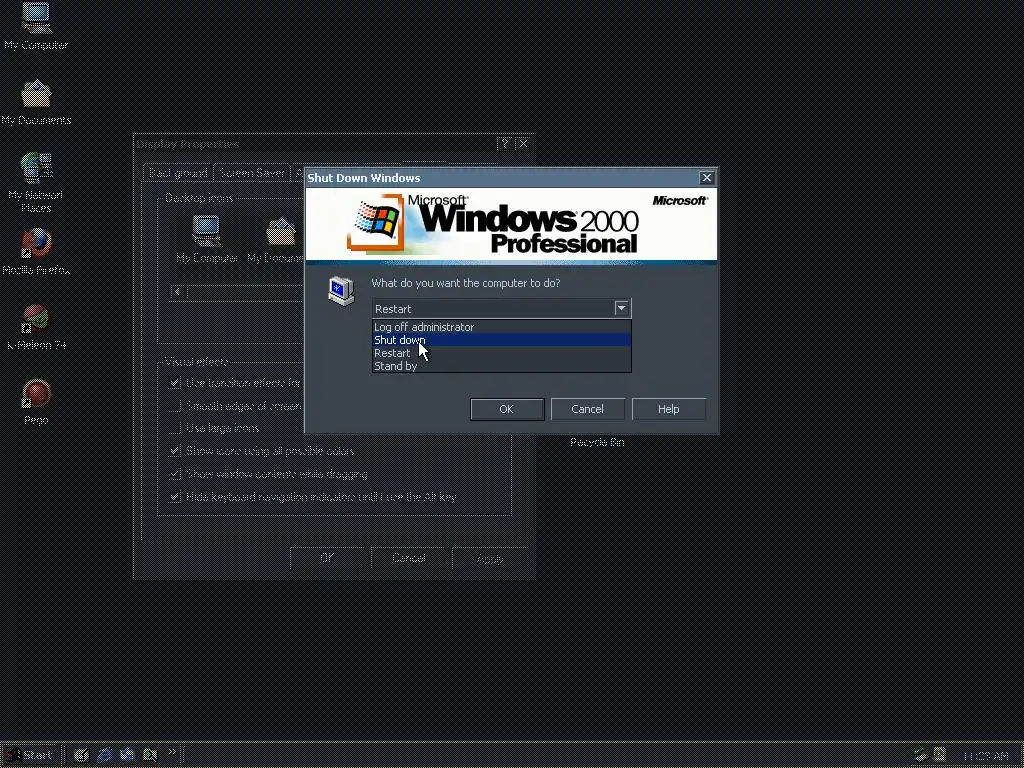The height and width of the screenshot is (768, 1024).
Task: Click the taskbar clock
Action: click(986, 756)
